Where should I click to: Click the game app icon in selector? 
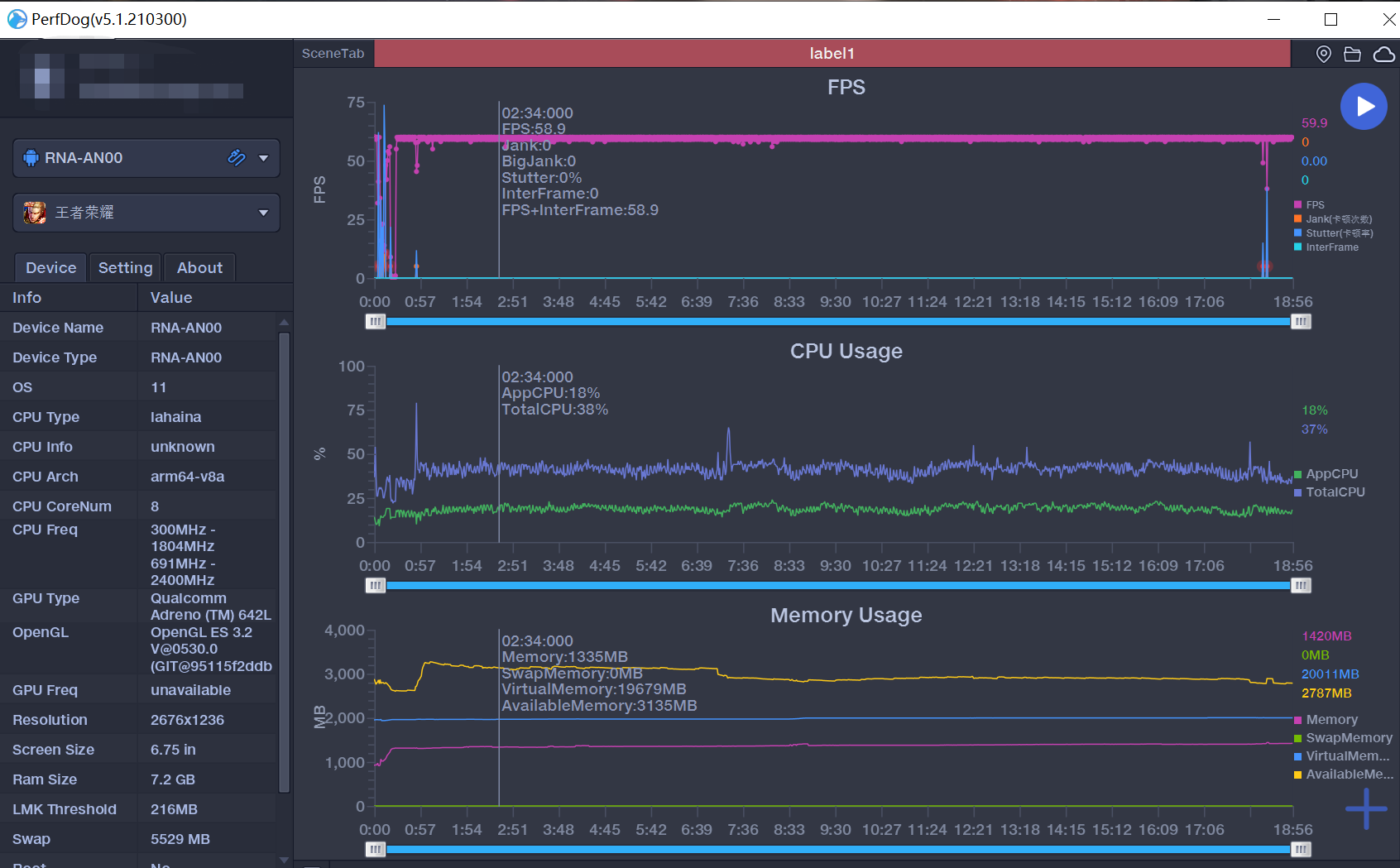click(x=35, y=213)
